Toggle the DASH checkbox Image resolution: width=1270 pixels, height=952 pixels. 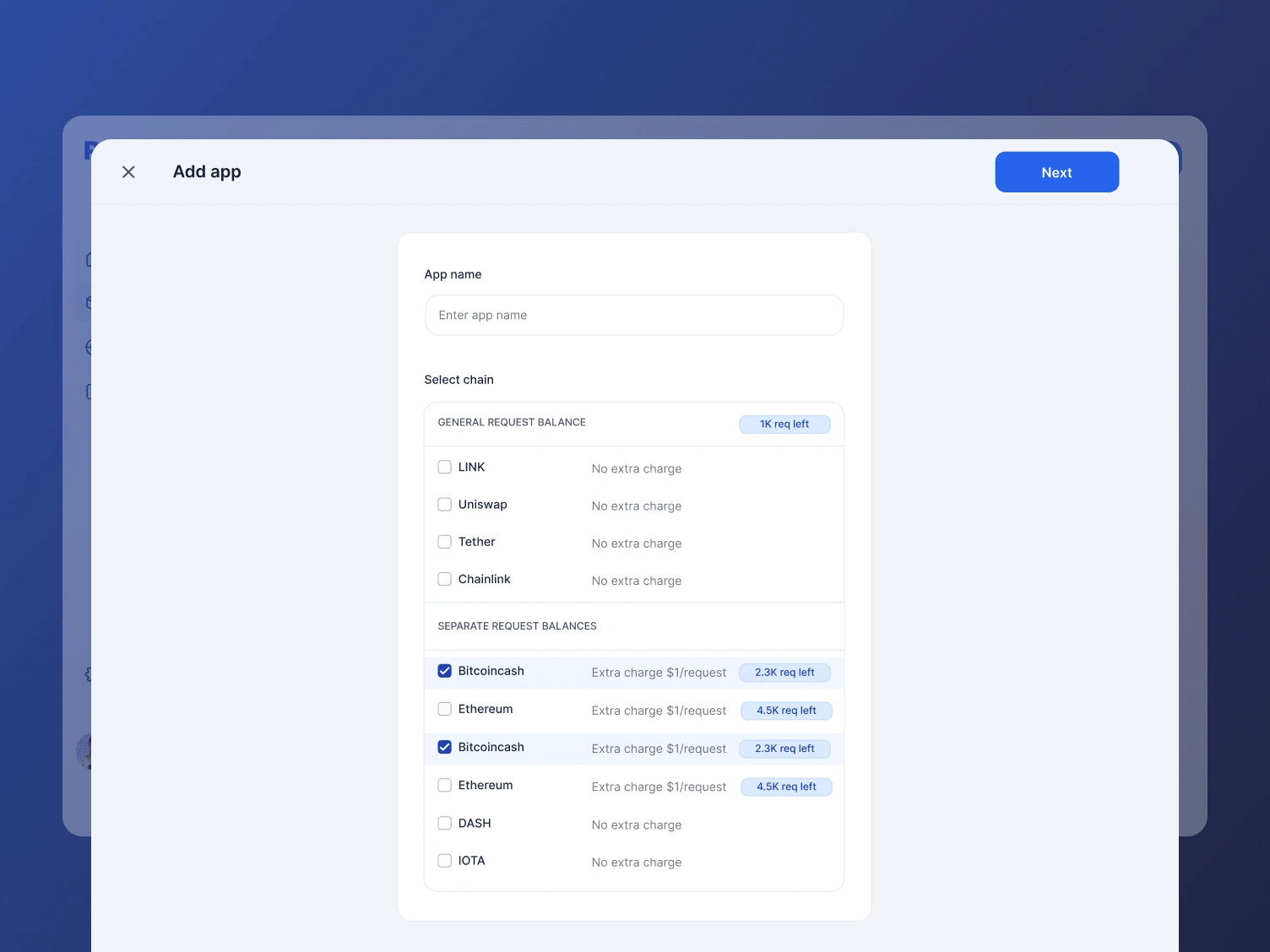[444, 823]
